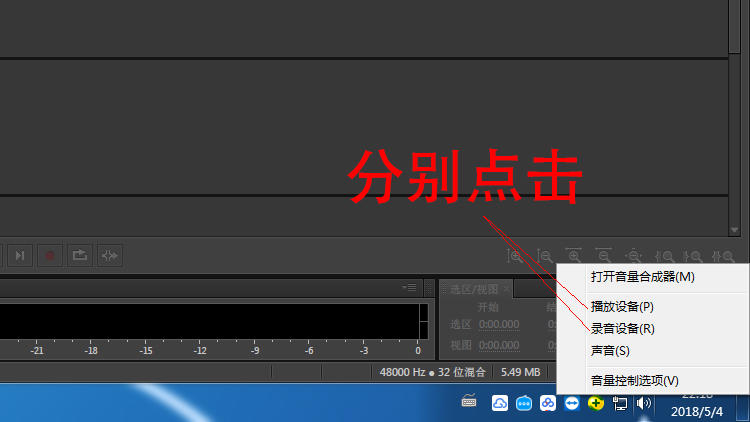Click the zoom out (amplitude) icon
The image size is (750, 422).
click(x=545, y=257)
